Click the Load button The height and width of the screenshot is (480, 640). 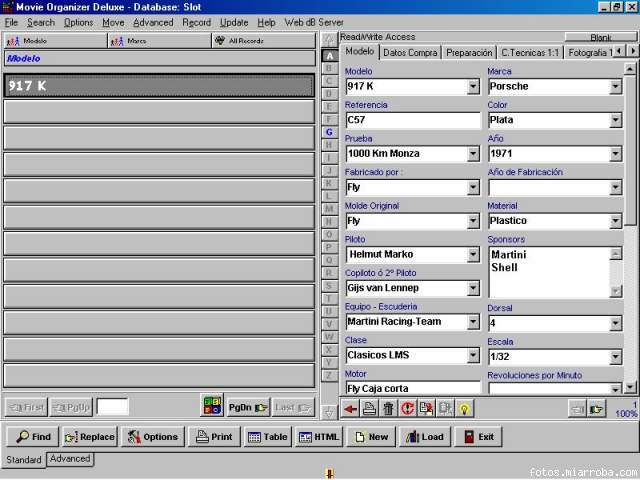(x=424, y=437)
